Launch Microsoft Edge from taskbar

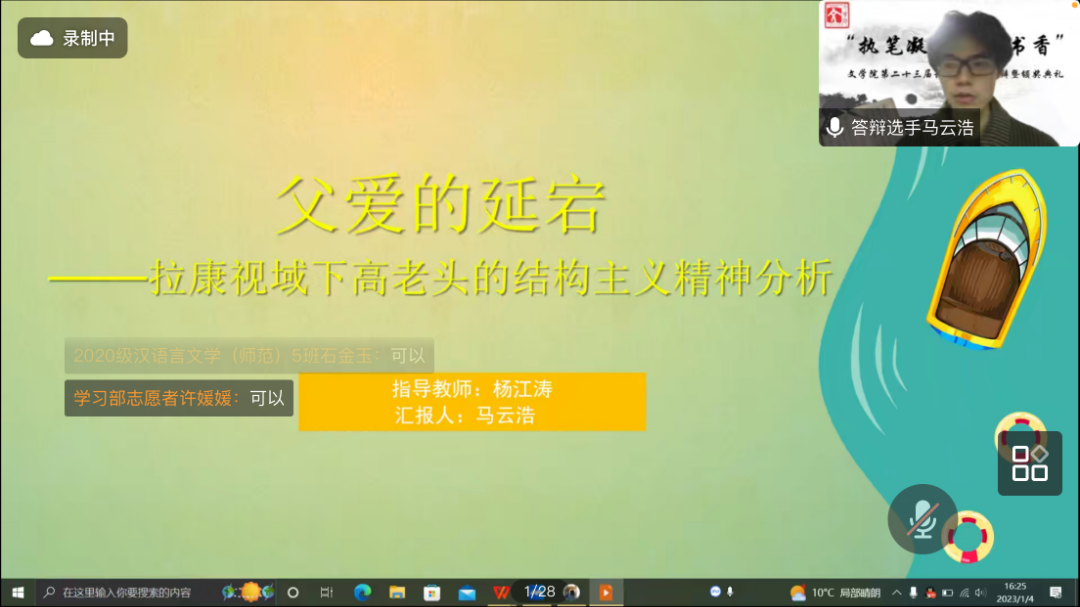pos(362,592)
